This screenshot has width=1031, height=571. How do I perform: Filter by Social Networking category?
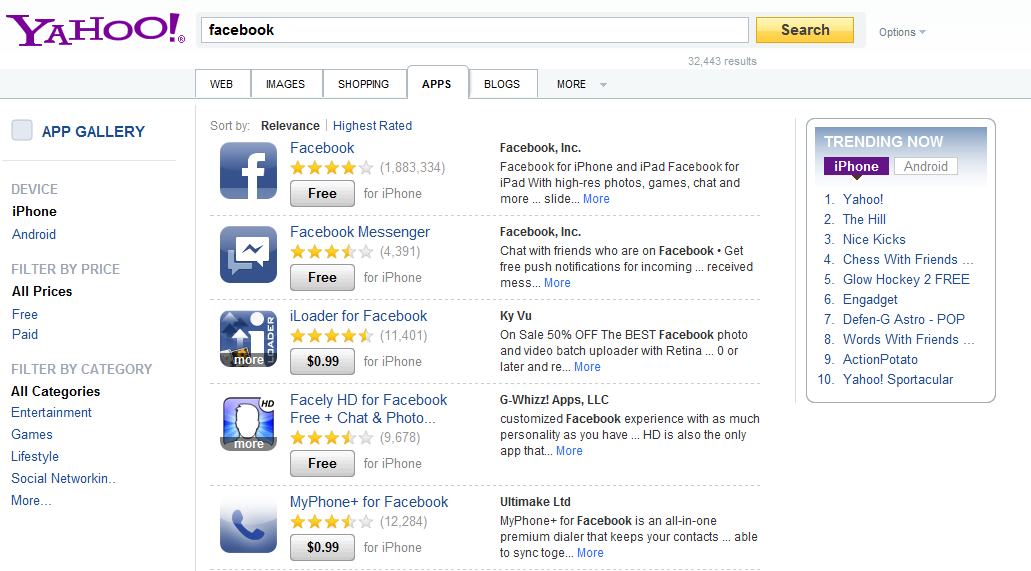coord(63,478)
